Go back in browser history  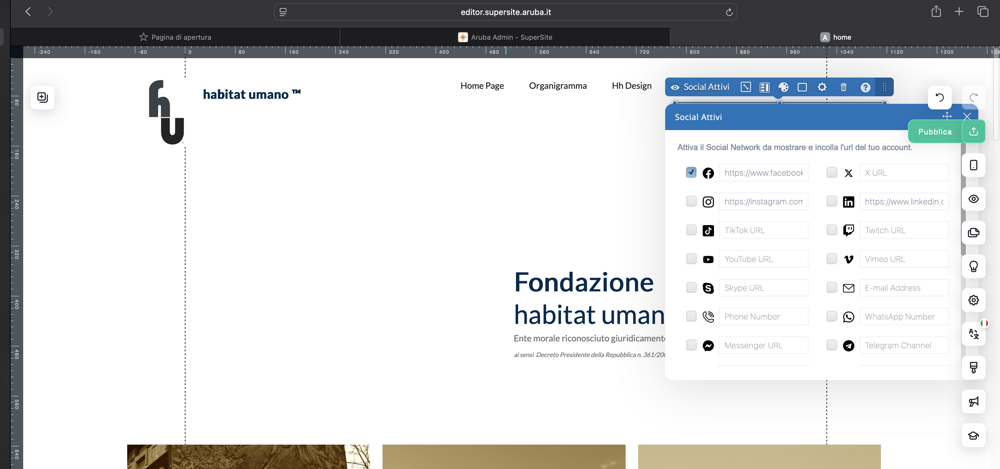(x=28, y=11)
